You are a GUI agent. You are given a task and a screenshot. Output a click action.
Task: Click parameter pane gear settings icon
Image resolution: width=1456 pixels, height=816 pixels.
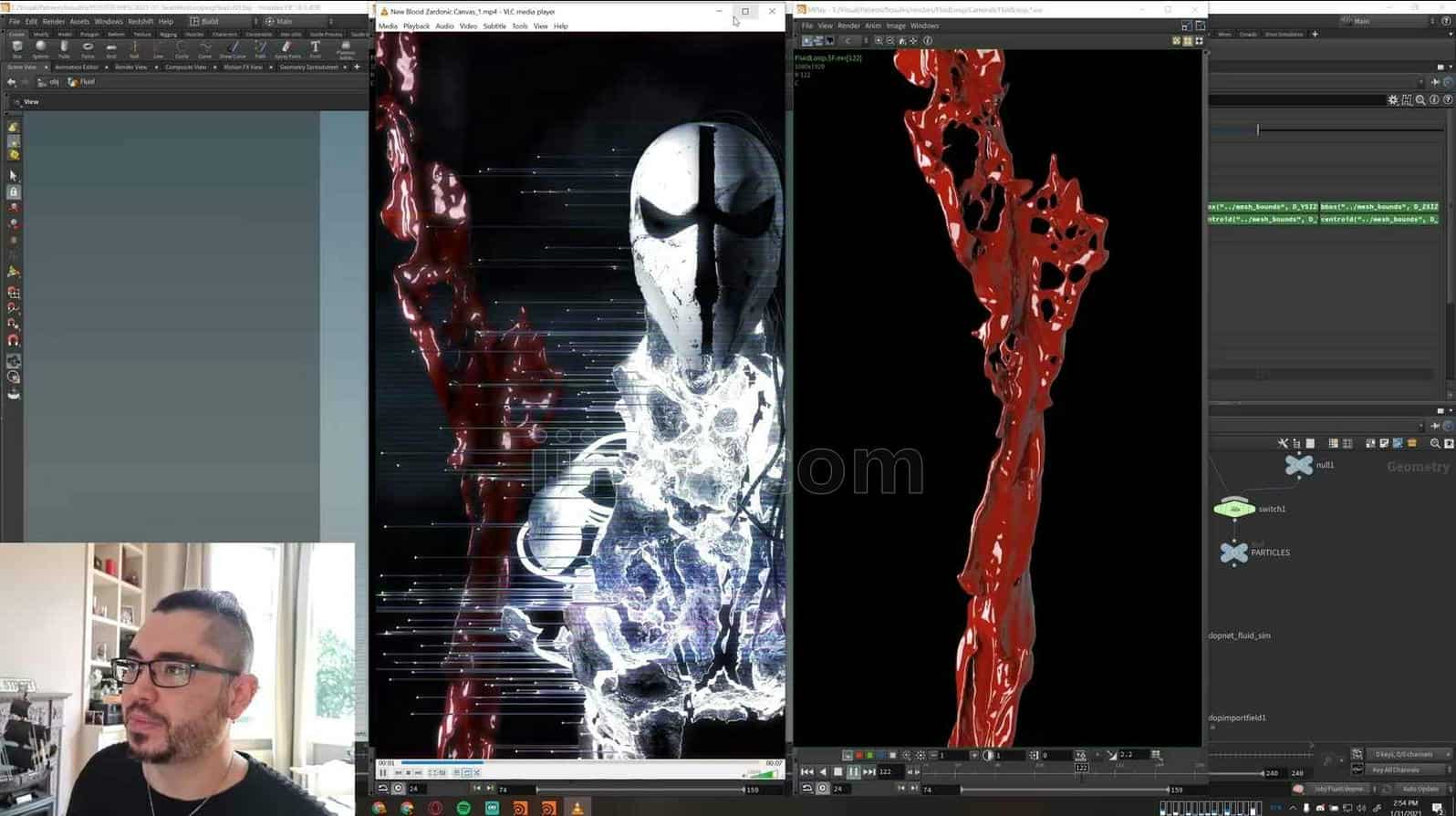pyautogui.click(x=1393, y=100)
